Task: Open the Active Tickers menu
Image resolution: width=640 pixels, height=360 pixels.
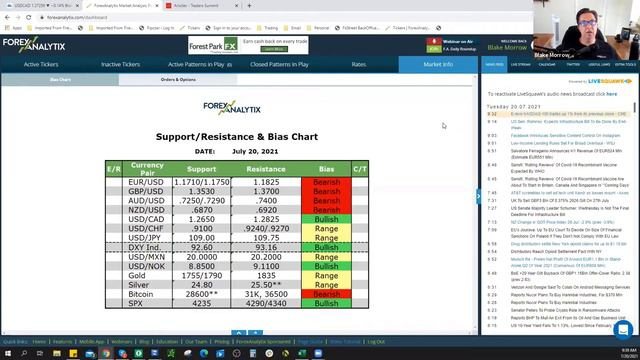Action: pos(41,64)
